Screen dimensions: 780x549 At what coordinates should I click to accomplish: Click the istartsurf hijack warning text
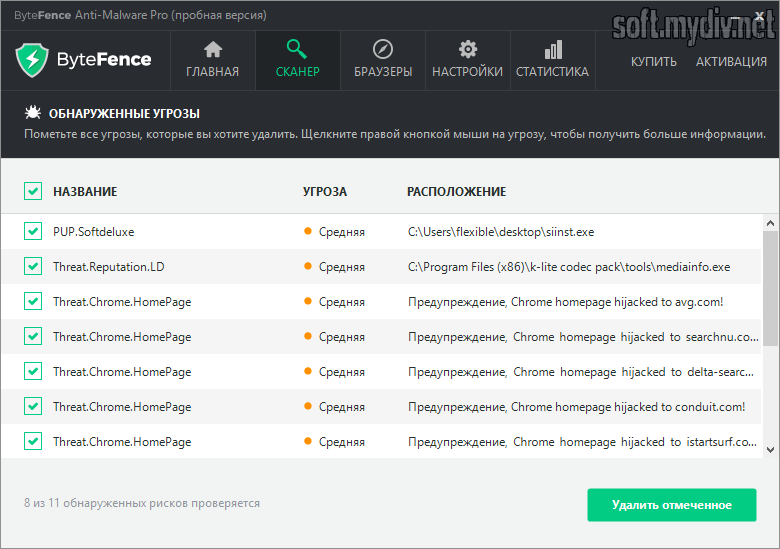(x=583, y=442)
